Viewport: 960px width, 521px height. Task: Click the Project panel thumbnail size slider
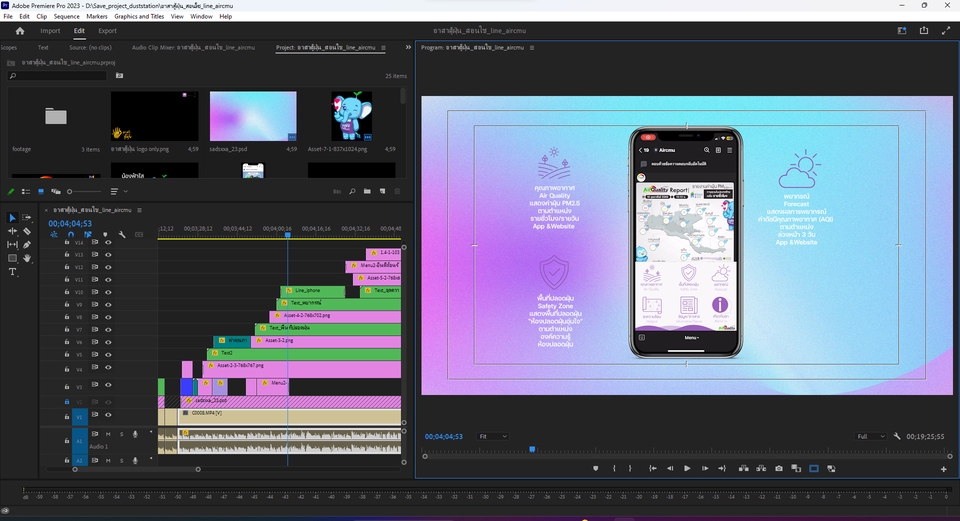83,192
